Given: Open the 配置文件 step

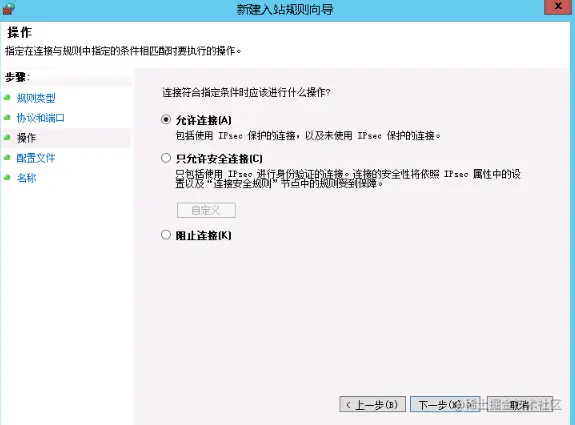Looking at the screenshot, I should pyautogui.click(x=36, y=158).
